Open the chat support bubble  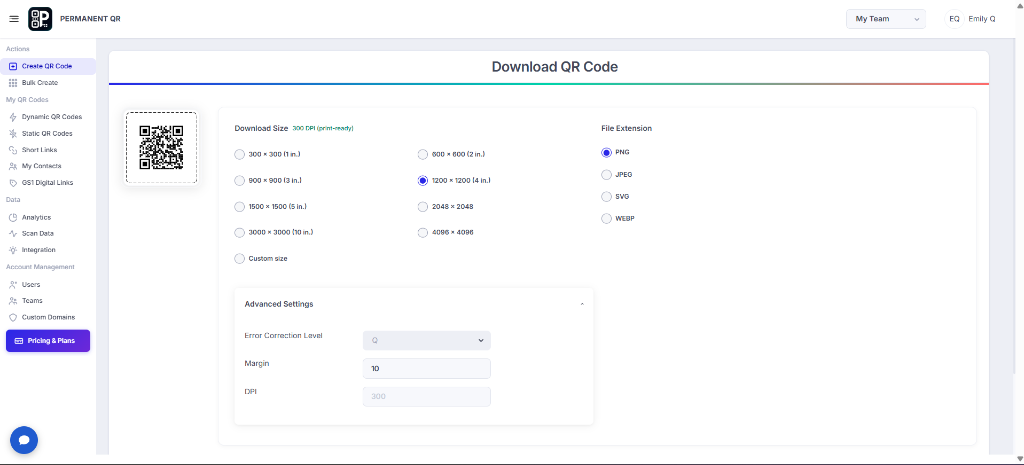click(24, 440)
